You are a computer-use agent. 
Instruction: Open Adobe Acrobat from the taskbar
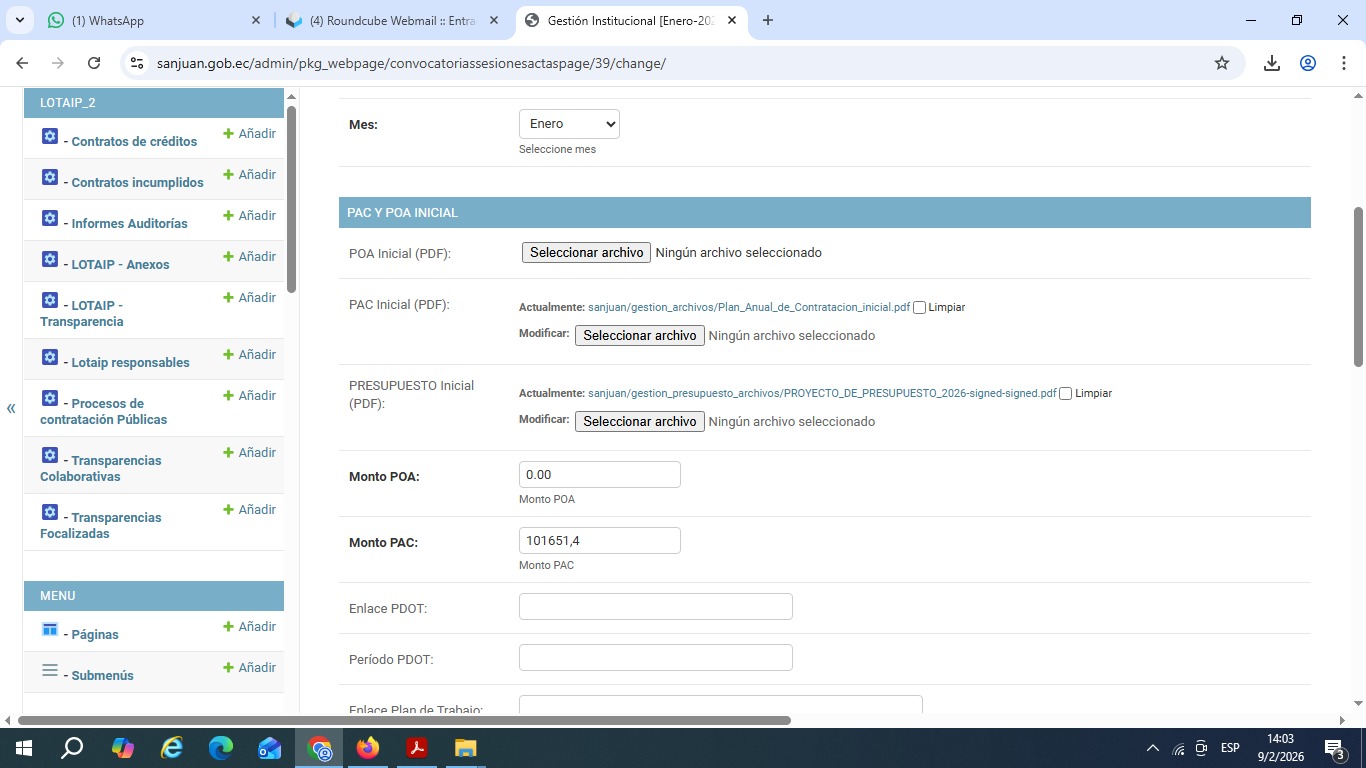(416, 748)
